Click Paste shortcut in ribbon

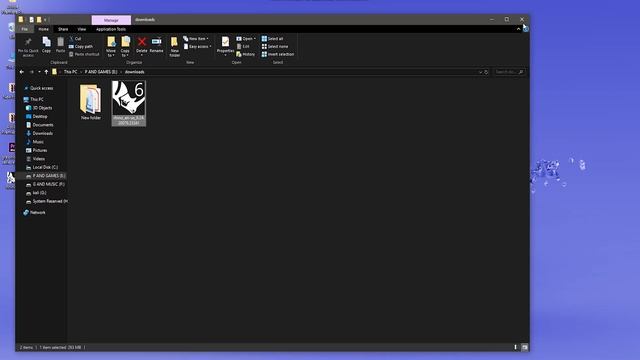tap(84, 54)
